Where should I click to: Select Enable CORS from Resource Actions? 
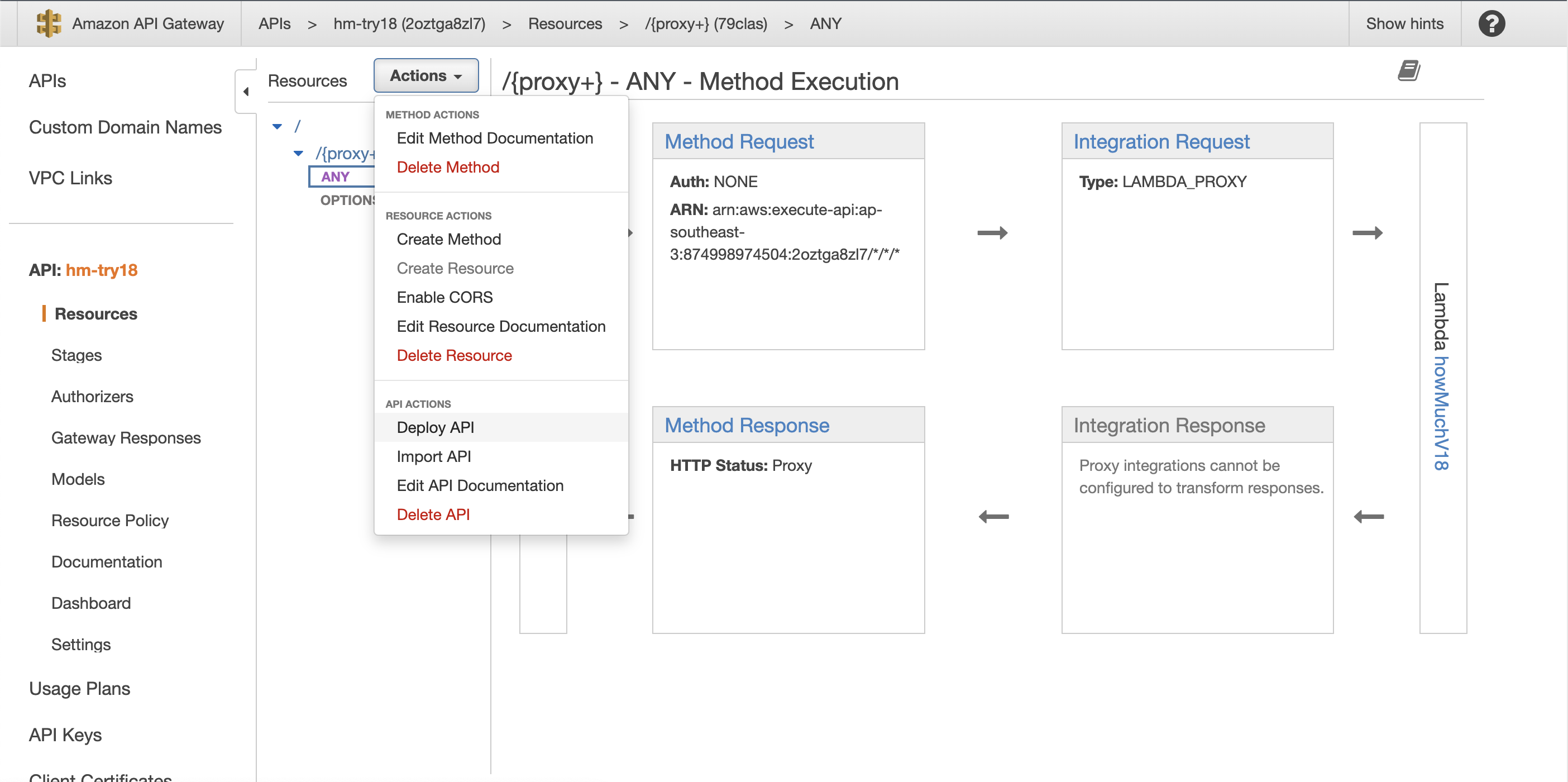click(444, 297)
